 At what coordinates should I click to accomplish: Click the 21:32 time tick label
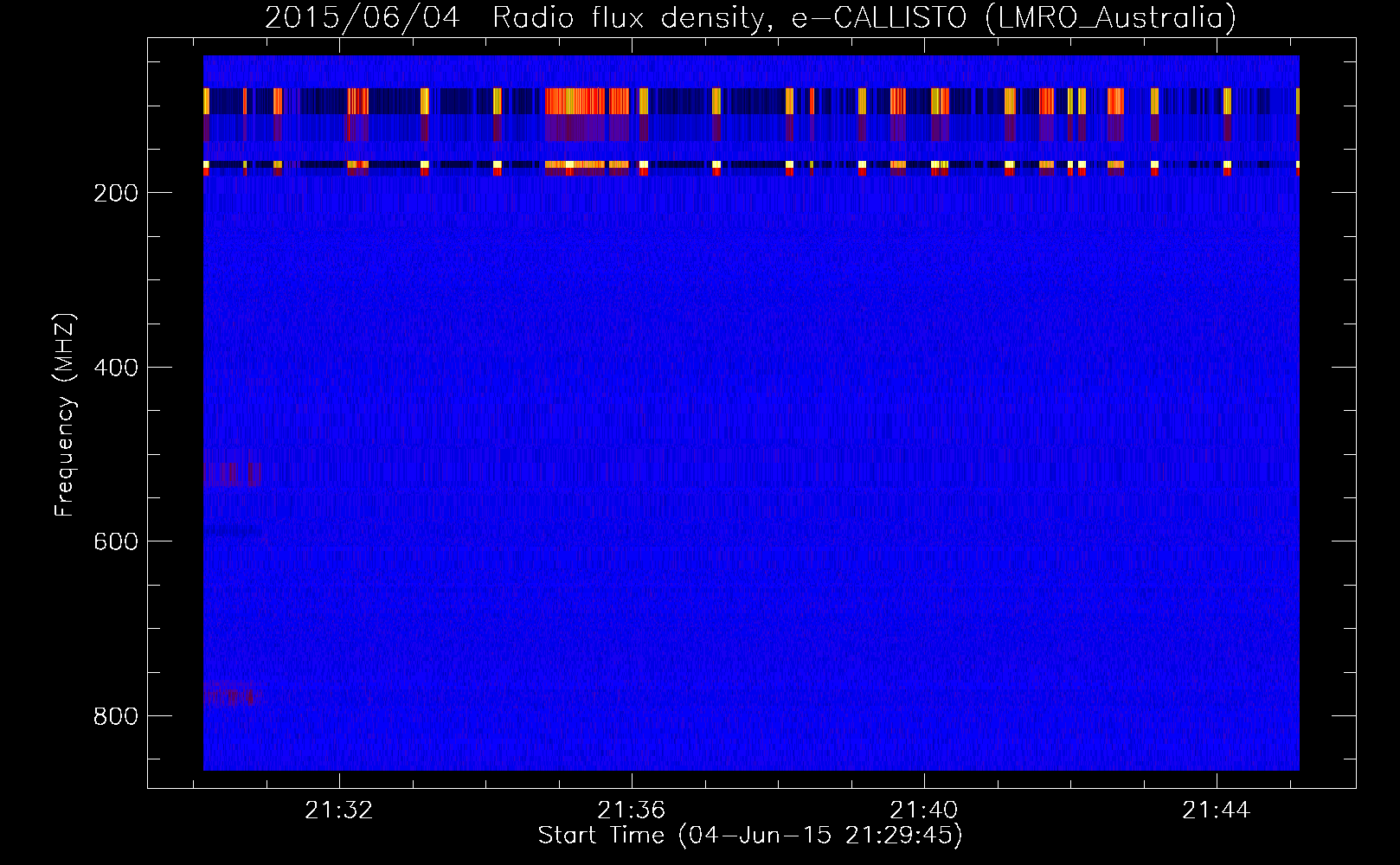339,811
